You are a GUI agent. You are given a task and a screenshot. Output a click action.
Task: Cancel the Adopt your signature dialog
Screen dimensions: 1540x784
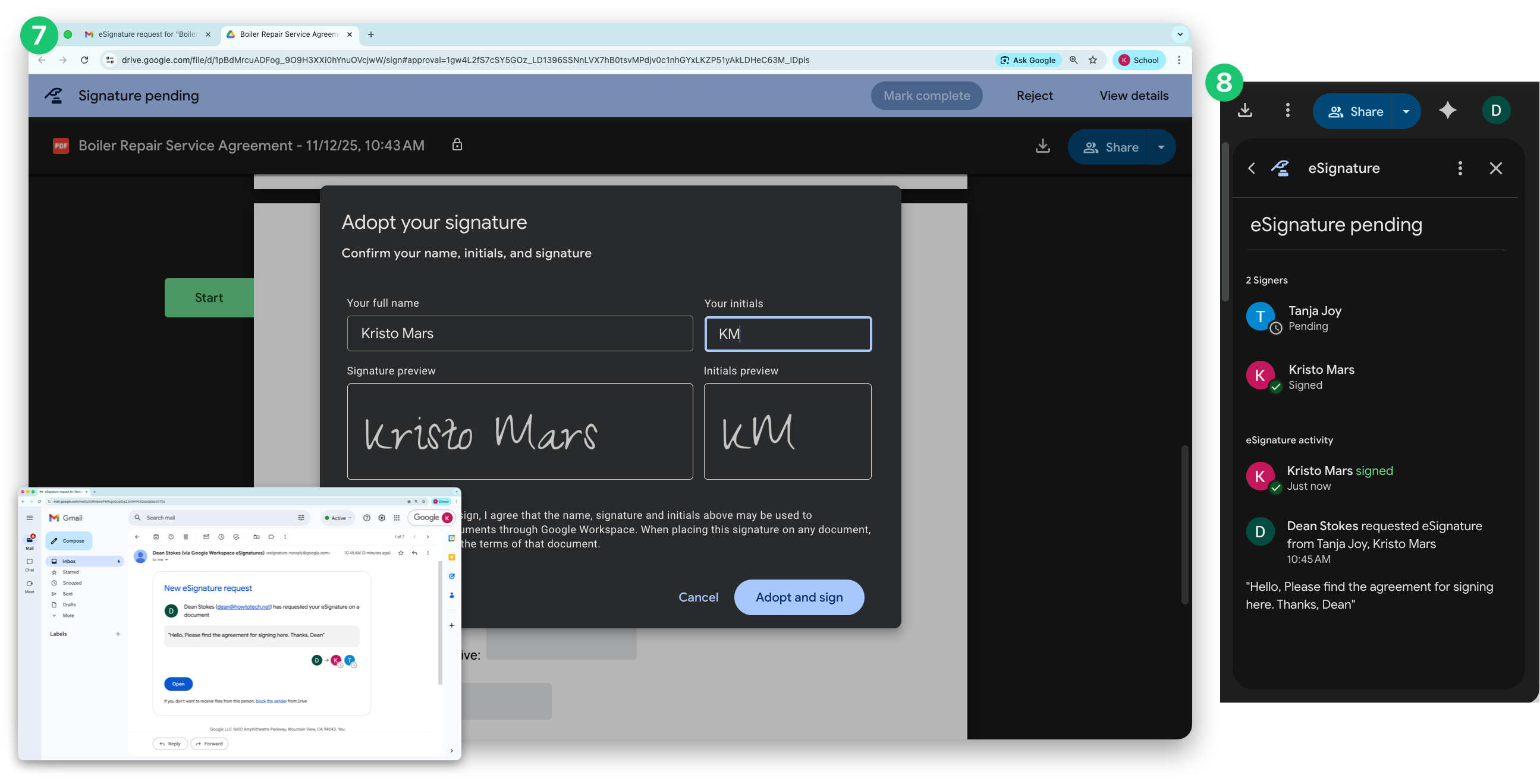tap(697, 597)
